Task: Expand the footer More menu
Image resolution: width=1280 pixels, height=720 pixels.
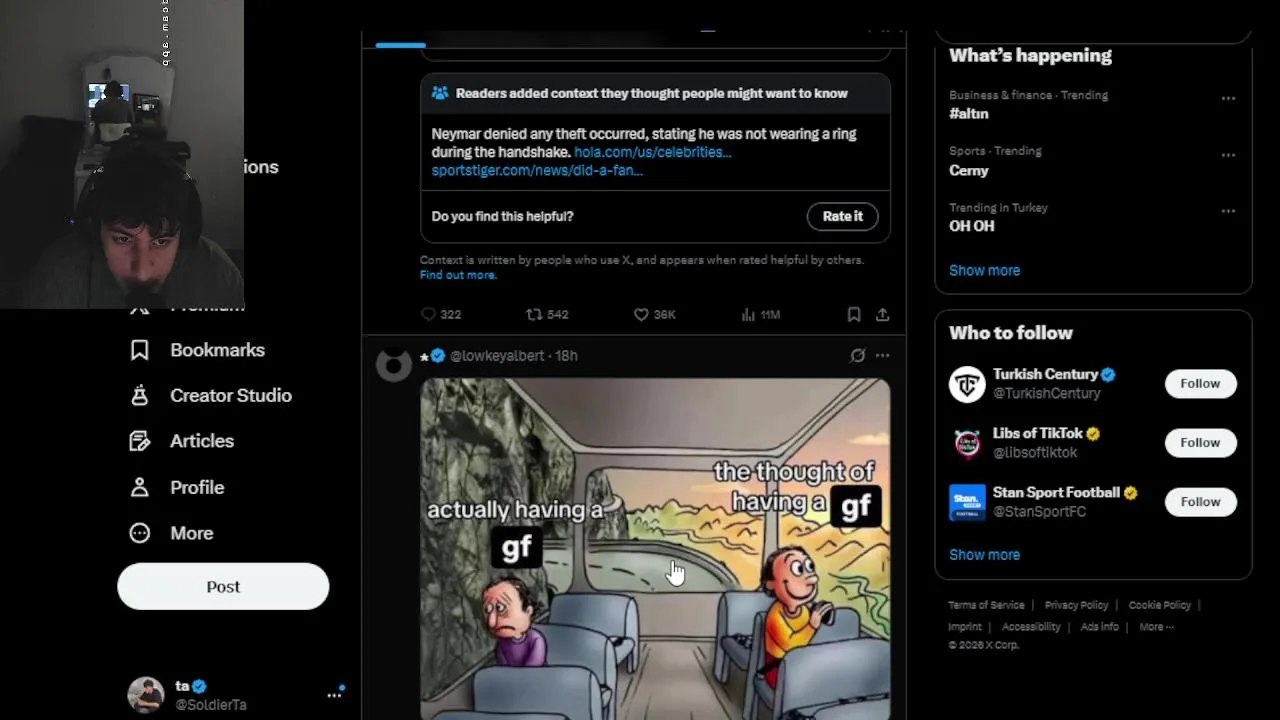Action: pyautogui.click(x=1156, y=627)
